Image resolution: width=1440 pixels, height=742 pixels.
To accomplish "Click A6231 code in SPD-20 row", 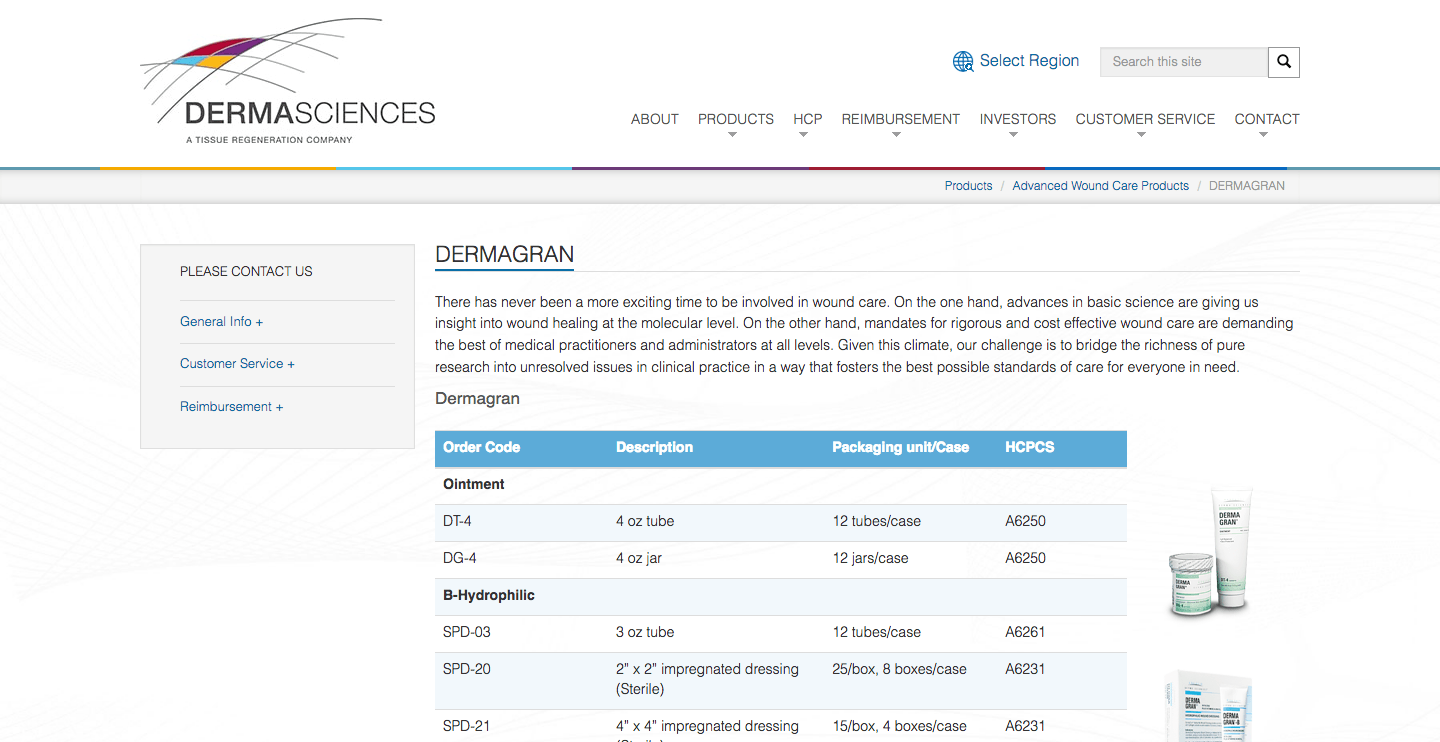I will pos(1025,669).
